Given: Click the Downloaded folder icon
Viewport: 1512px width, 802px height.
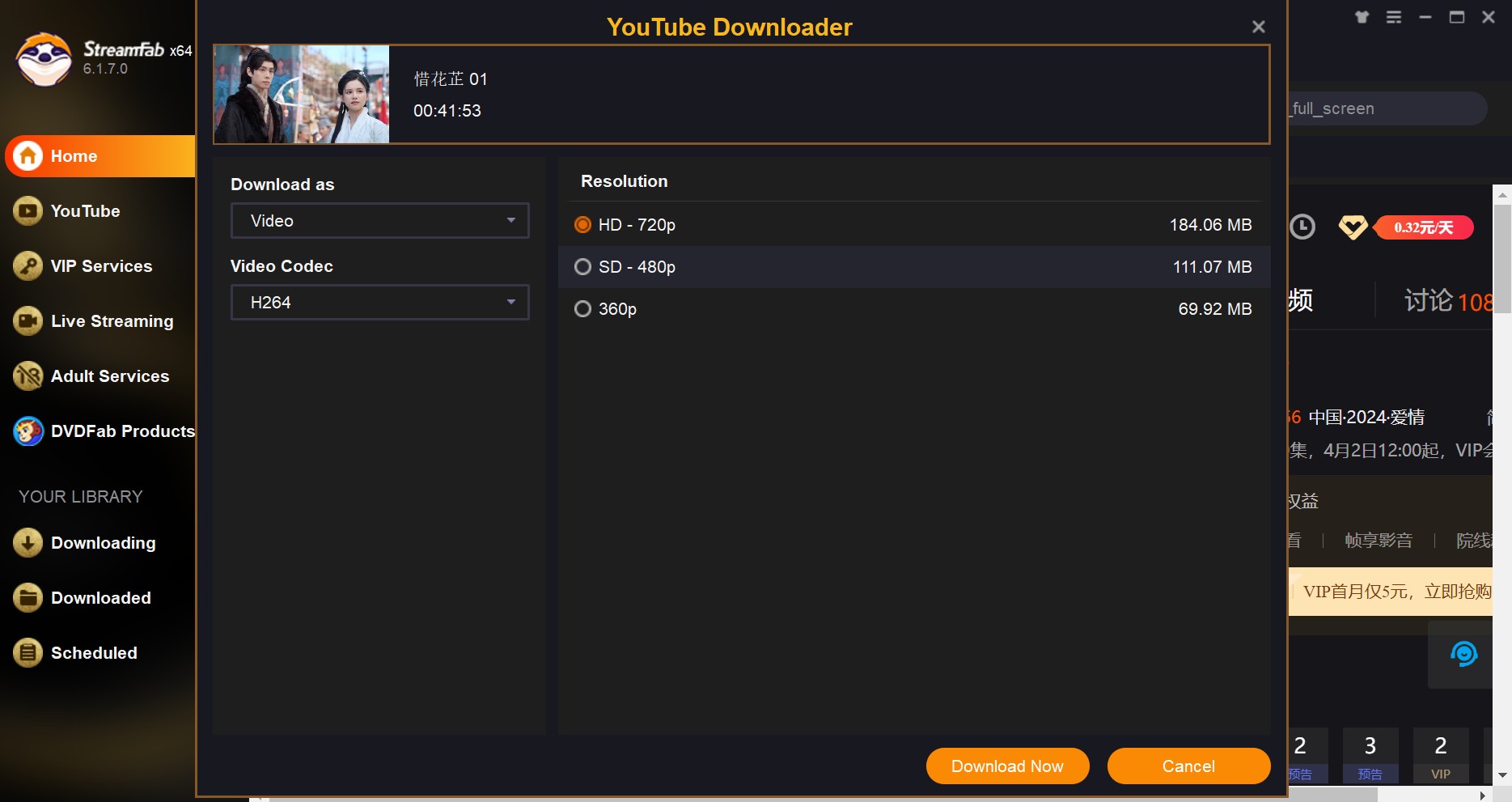Looking at the screenshot, I should tap(28, 598).
